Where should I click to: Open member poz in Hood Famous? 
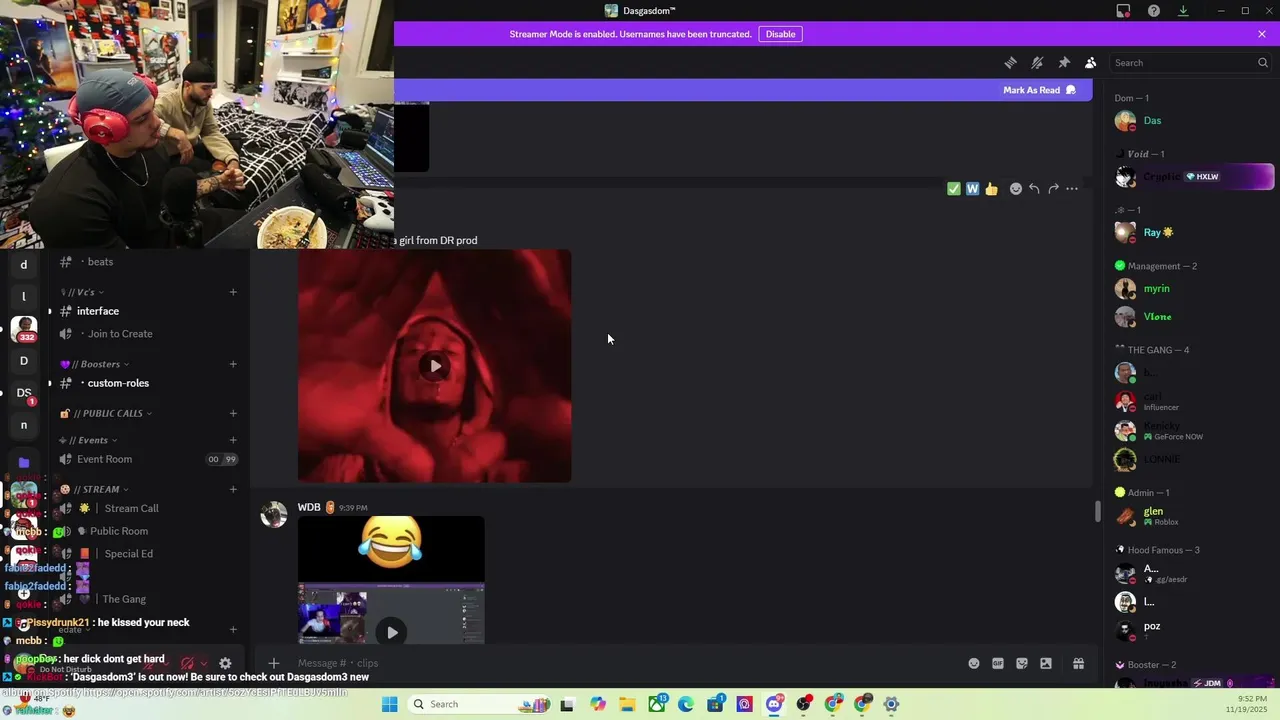click(1190, 630)
